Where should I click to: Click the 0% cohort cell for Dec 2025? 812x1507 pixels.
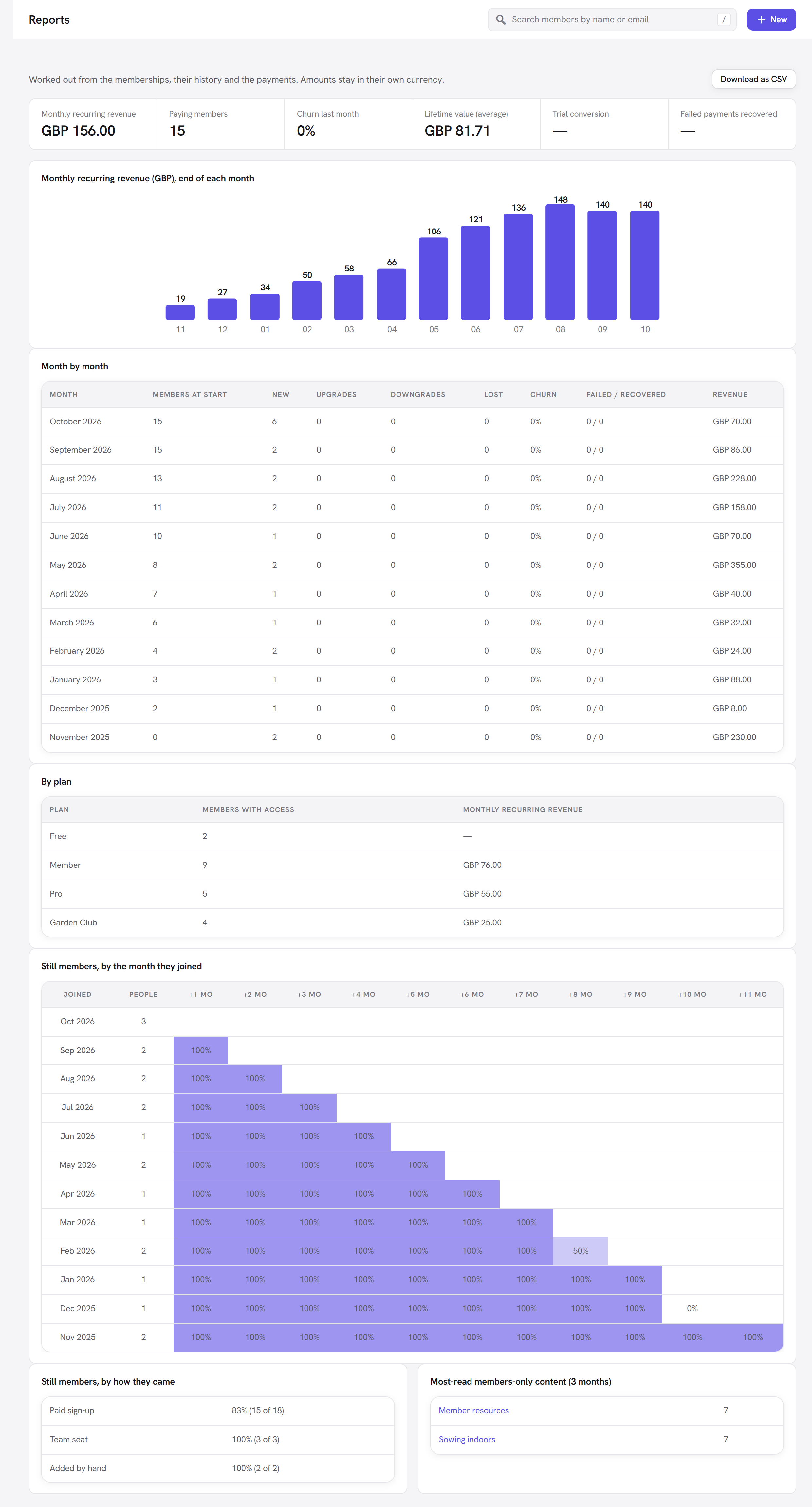(692, 1308)
